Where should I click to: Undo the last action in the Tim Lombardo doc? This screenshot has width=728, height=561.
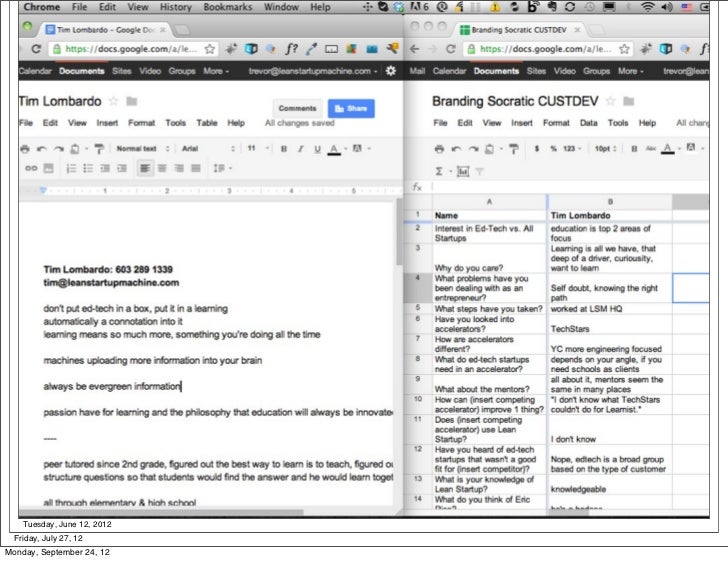[42, 149]
